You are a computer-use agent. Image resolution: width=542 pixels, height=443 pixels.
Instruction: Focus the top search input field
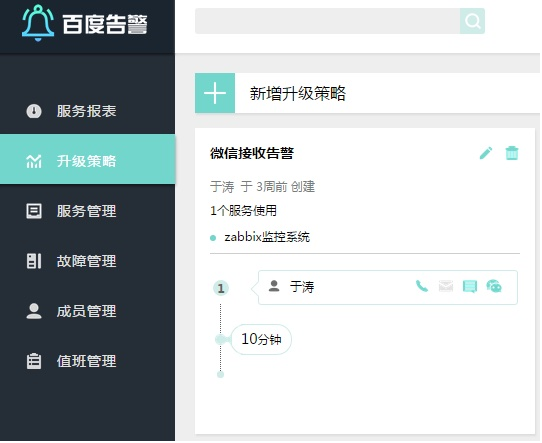tap(328, 21)
